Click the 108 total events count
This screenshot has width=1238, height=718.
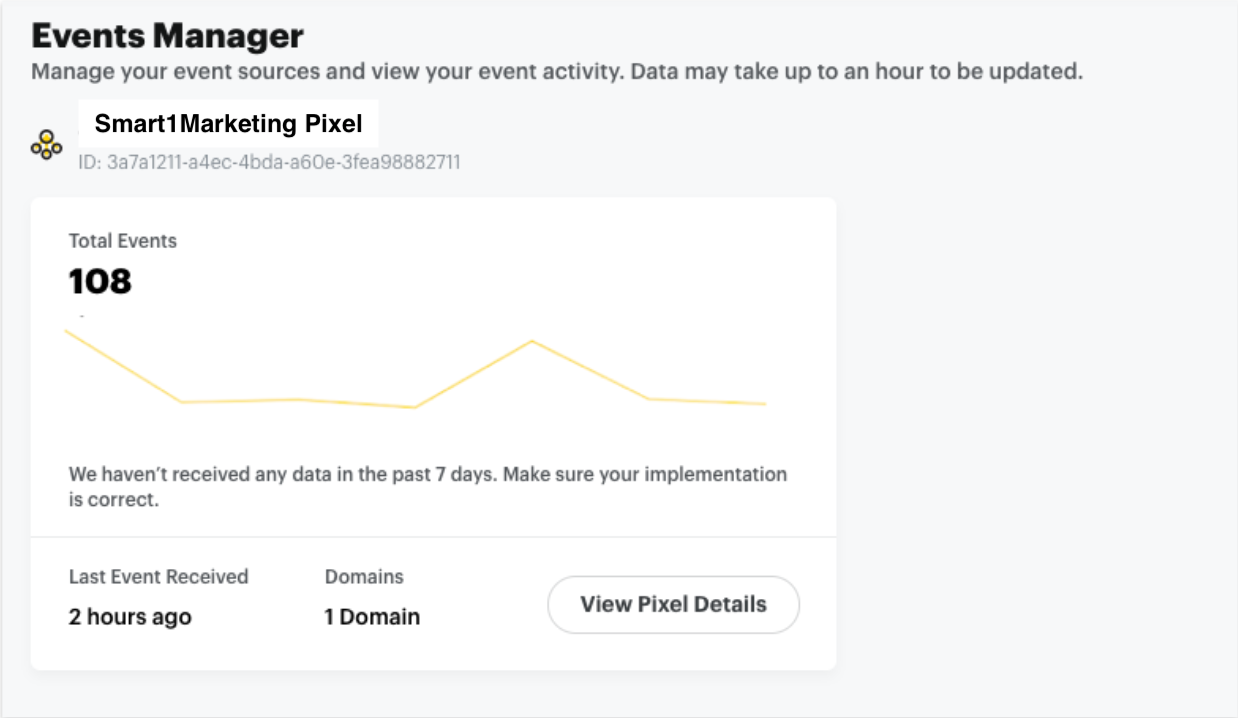coord(100,282)
